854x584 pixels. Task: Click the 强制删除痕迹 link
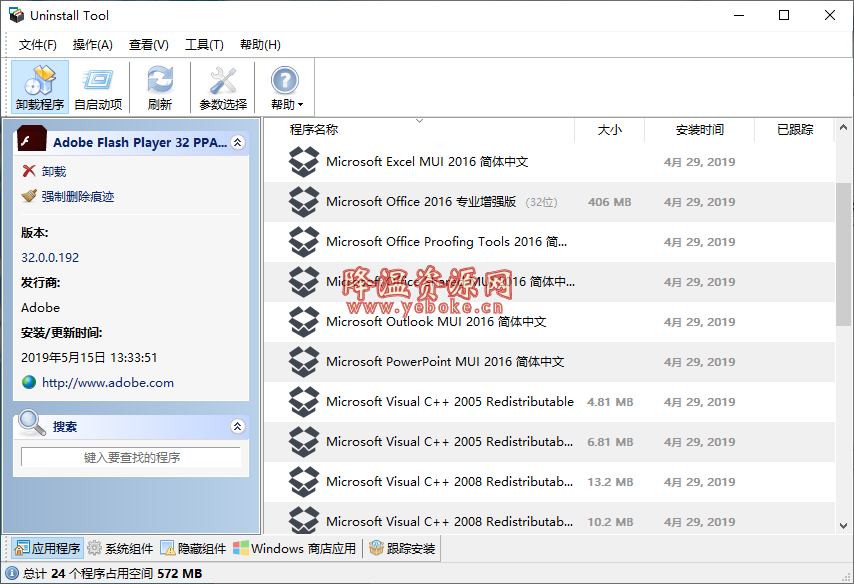pyautogui.click(x=78, y=197)
